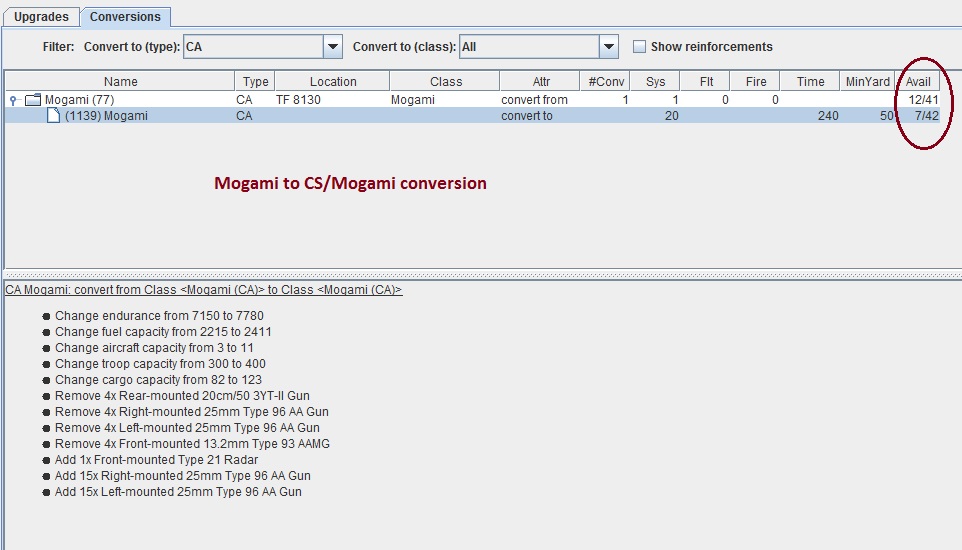Sort by the Class column header

pyautogui.click(x=445, y=82)
